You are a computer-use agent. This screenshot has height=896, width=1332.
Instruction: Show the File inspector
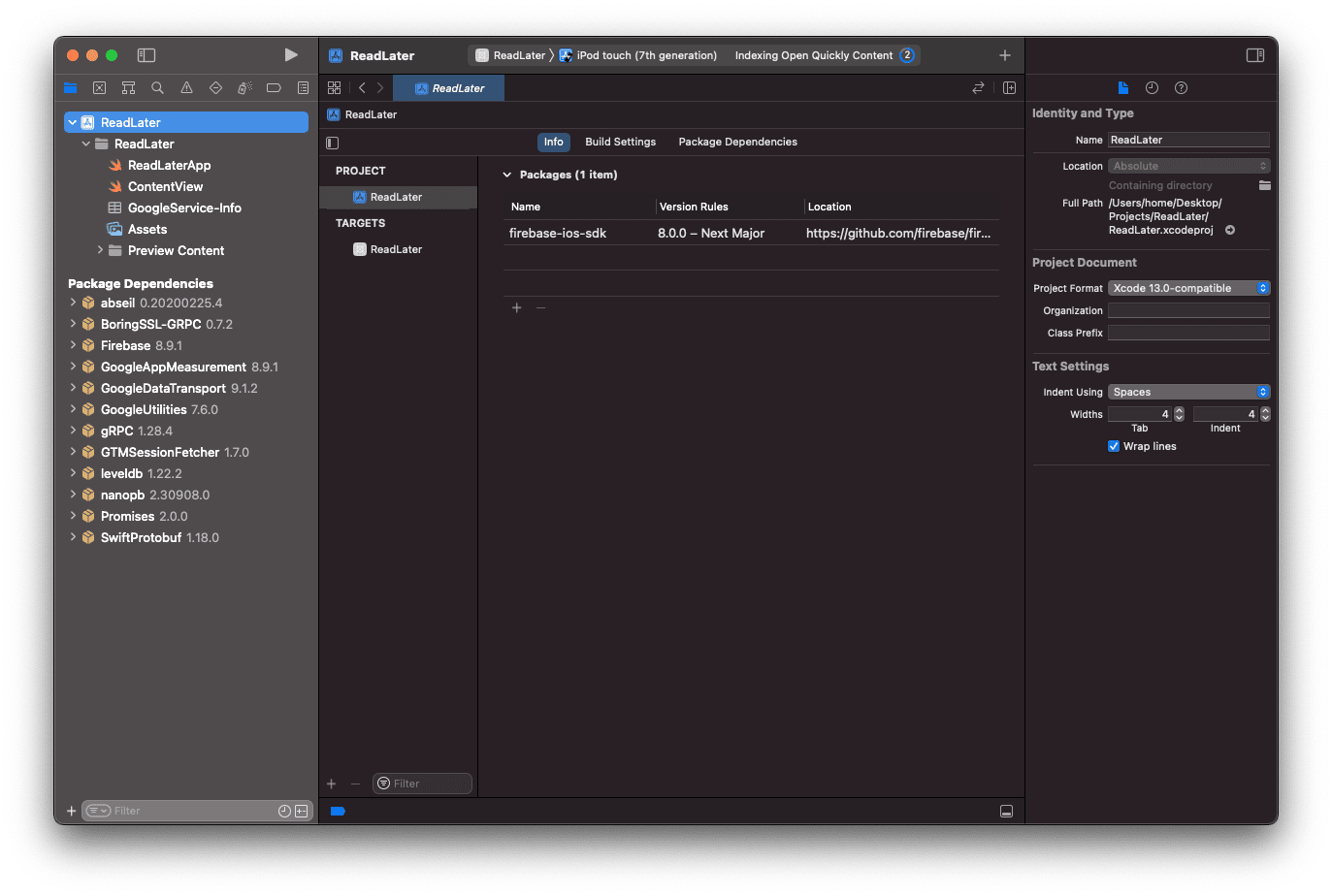(1123, 88)
